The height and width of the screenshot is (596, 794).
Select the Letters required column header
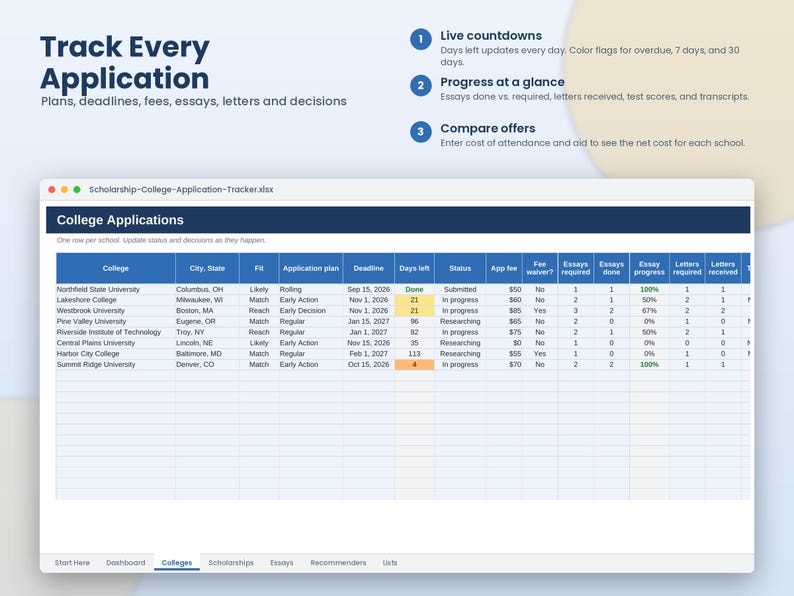tap(687, 268)
